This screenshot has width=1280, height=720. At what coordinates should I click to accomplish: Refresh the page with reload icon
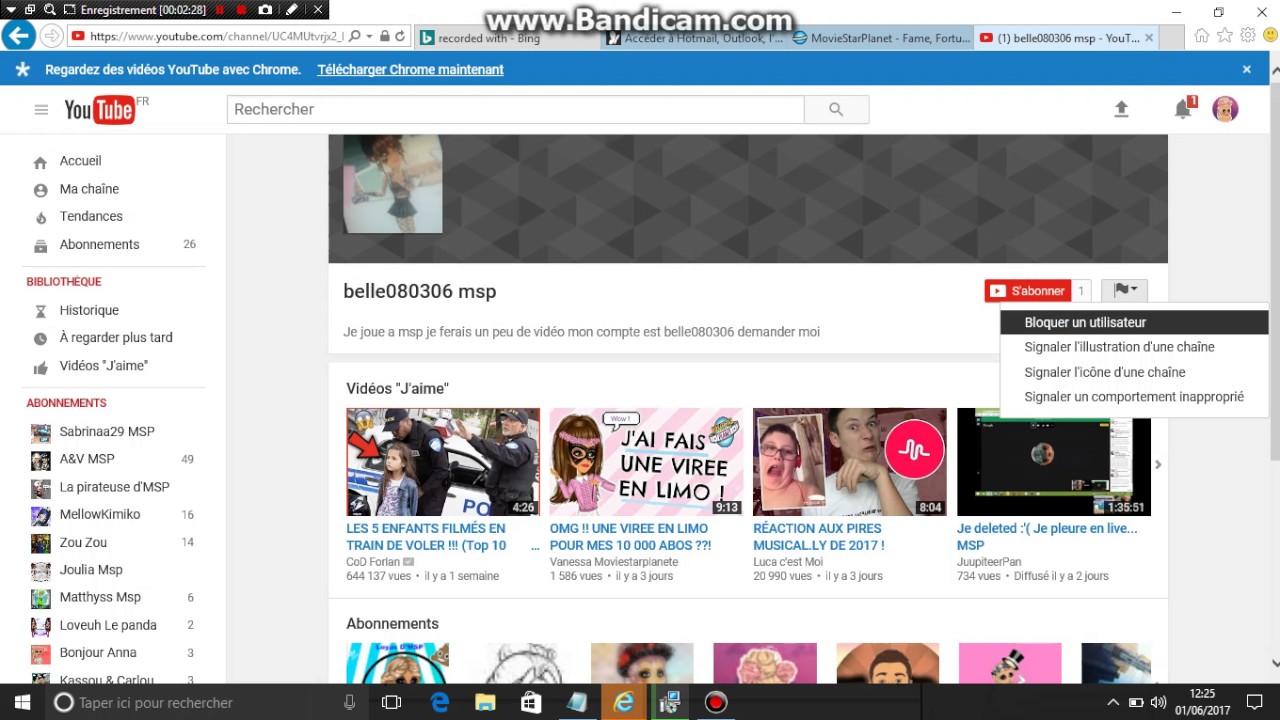400,36
